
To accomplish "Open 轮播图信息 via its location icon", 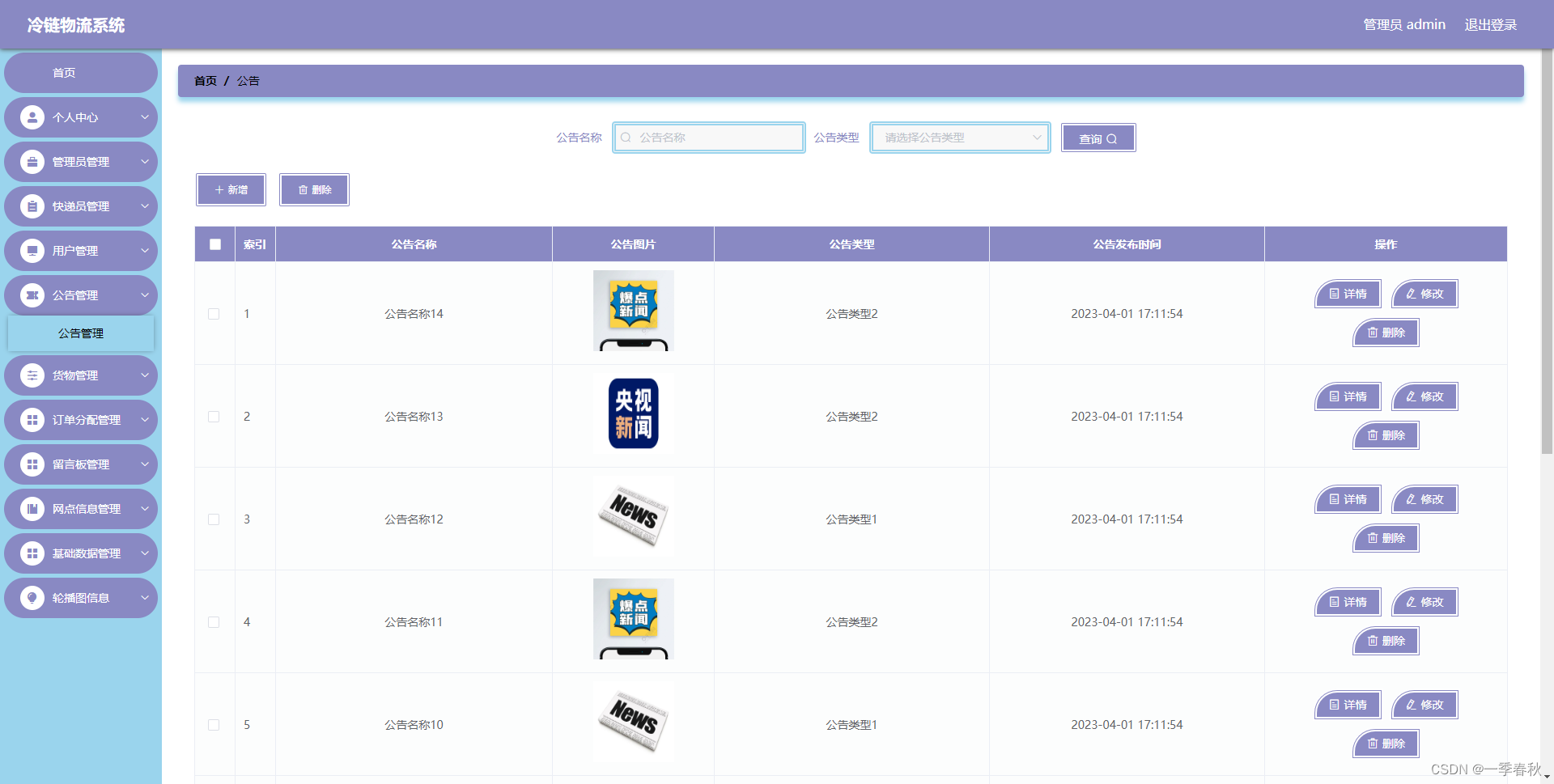I will click(32, 597).
